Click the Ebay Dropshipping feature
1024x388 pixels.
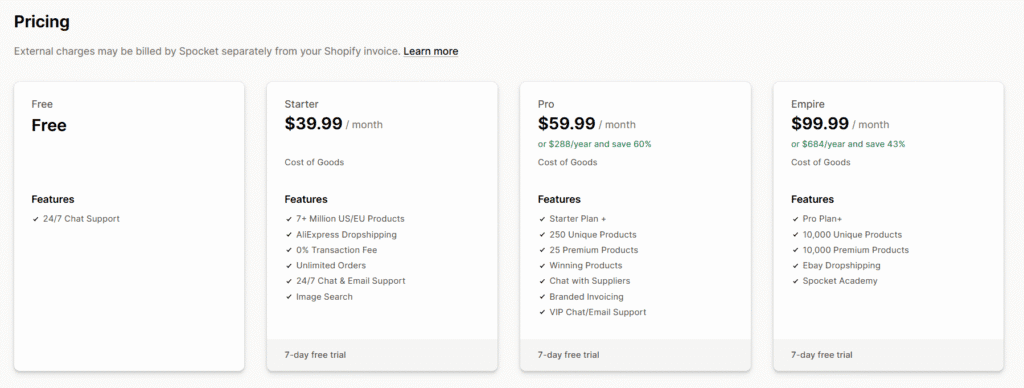coord(842,265)
